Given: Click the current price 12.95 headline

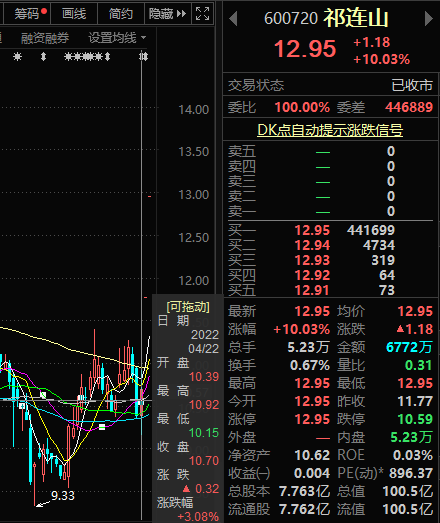Looking at the screenshot, I should (x=305, y=49).
